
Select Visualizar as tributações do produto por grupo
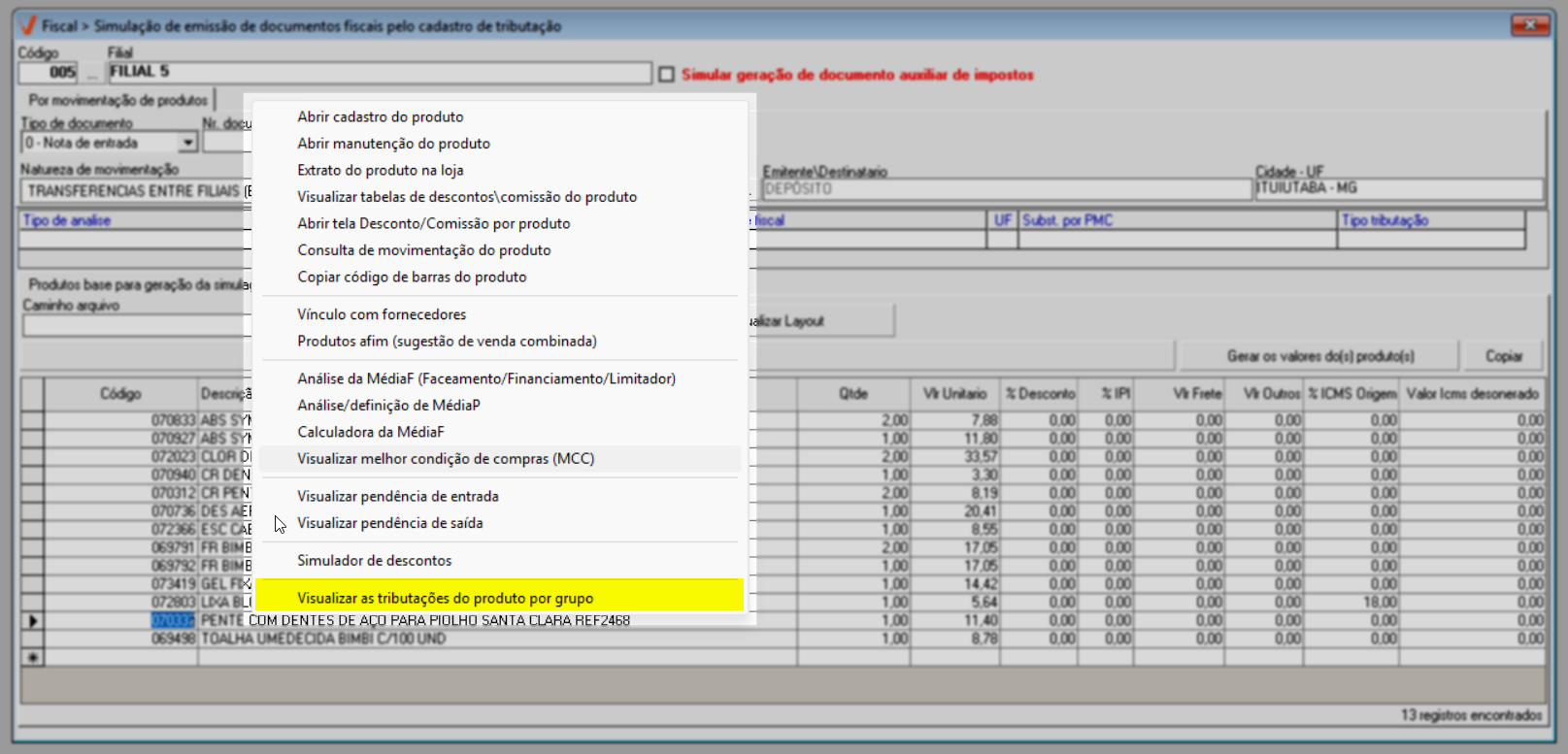point(445,598)
